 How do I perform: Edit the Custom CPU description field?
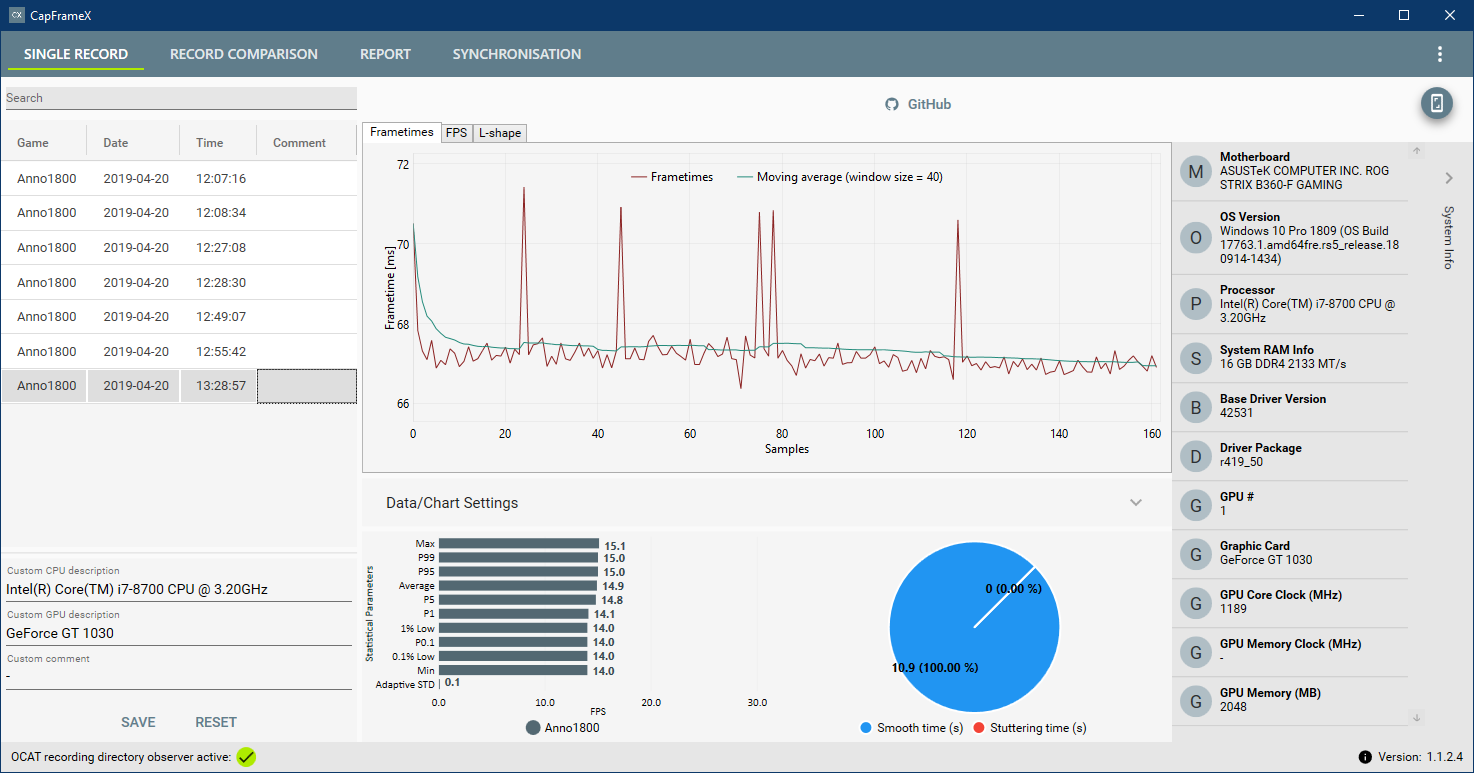(x=179, y=589)
